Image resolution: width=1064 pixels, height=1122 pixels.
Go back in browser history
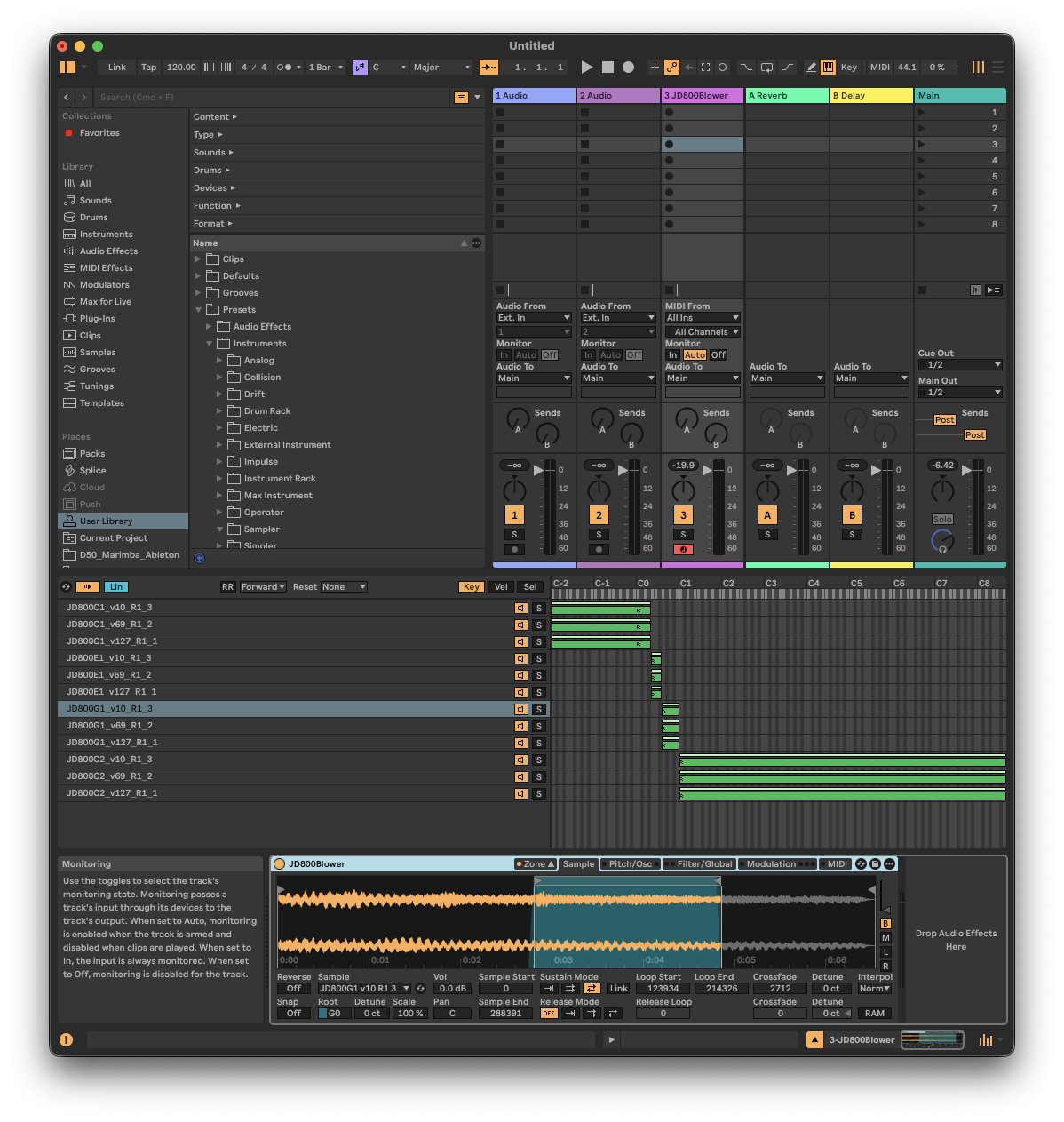click(67, 97)
